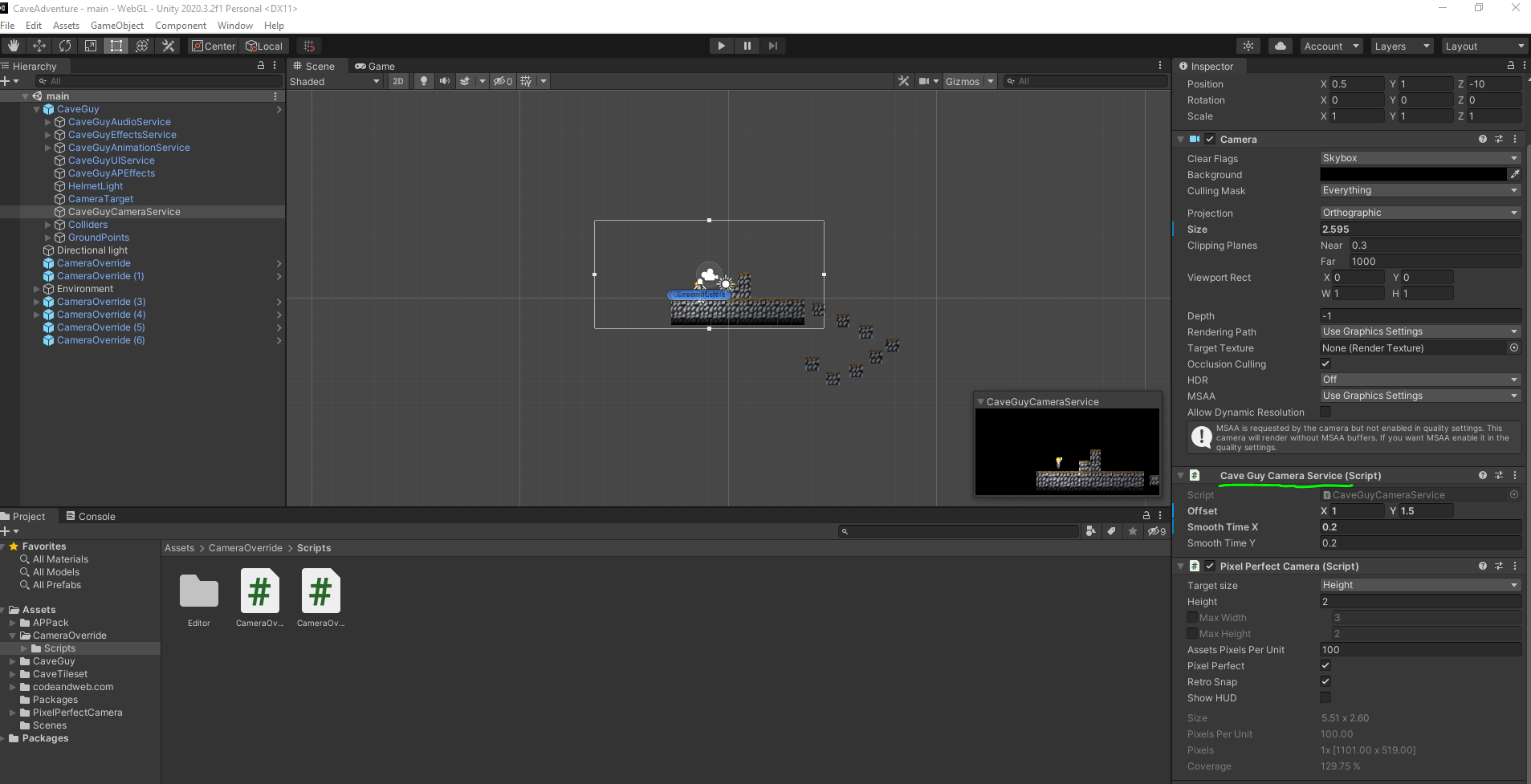This screenshot has height=784, width=1531.
Task: Click the Background color swatch
Action: click(1415, 174)
